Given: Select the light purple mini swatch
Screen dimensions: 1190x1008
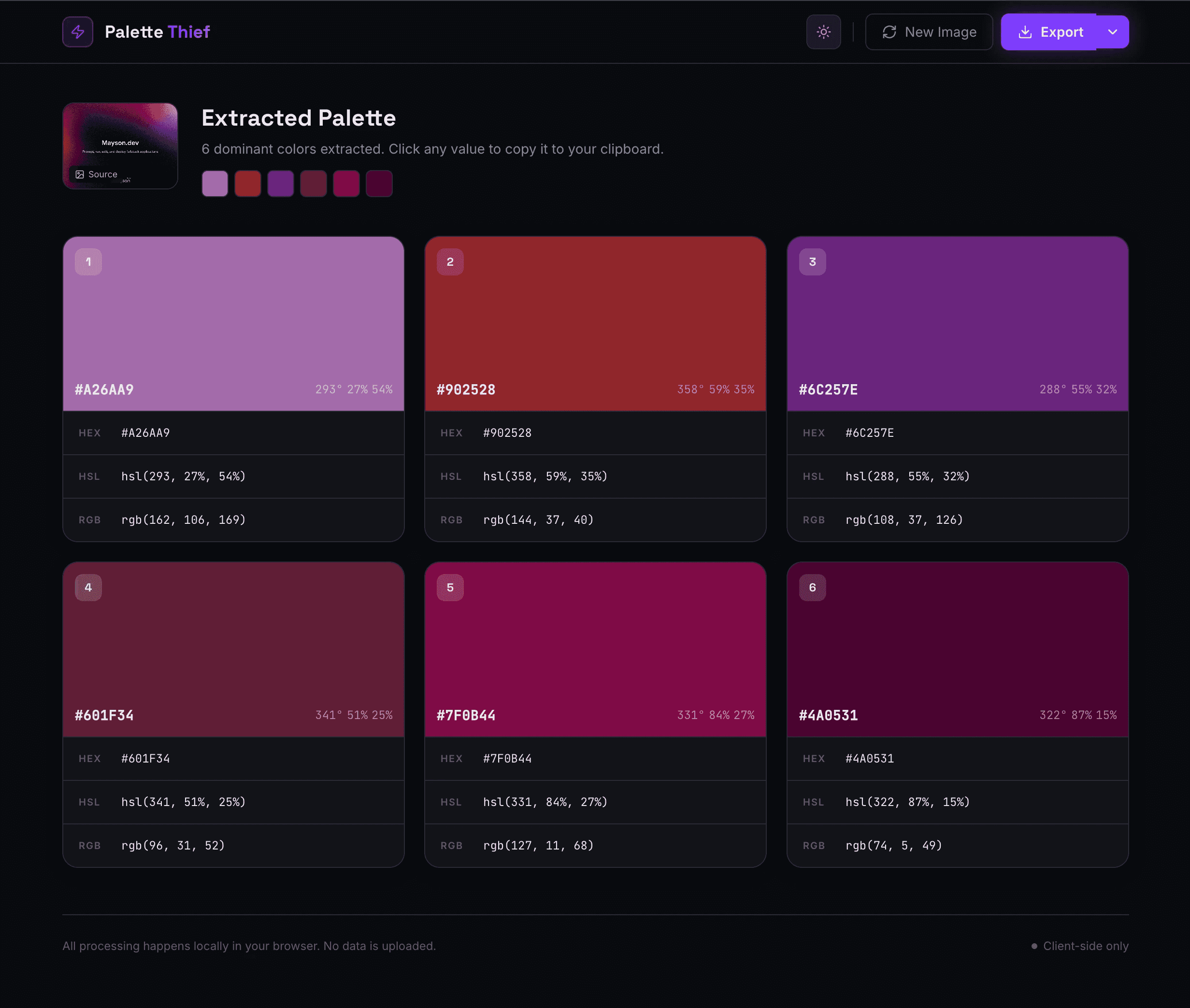Looking at the screenshot, I should point(215,184).
